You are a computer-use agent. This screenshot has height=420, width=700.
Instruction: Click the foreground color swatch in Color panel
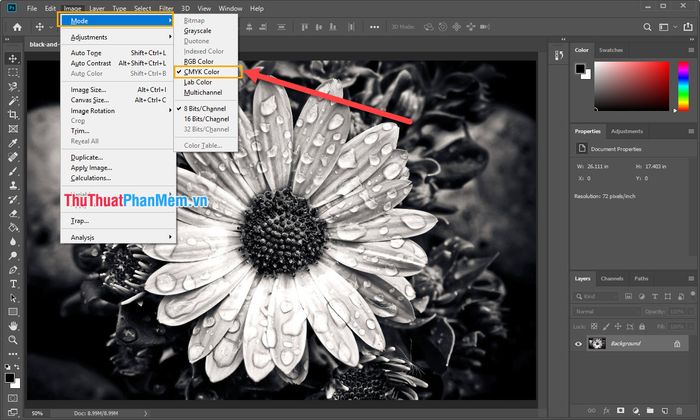point(580,69)
